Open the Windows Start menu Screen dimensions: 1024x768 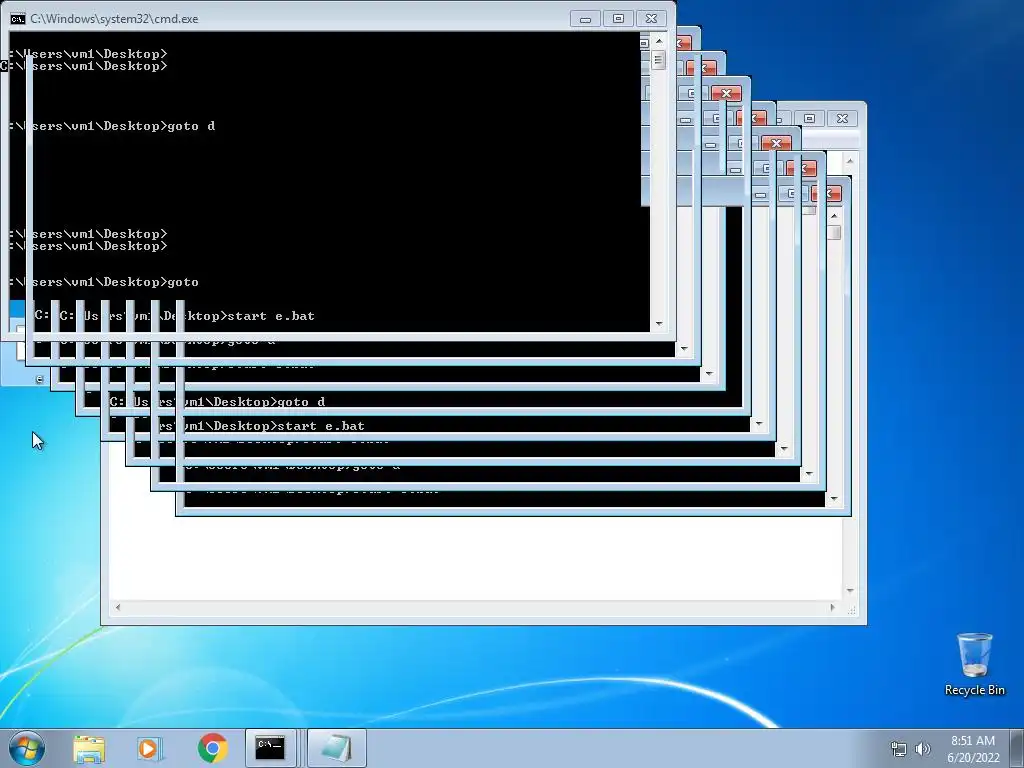pos(27,748)
